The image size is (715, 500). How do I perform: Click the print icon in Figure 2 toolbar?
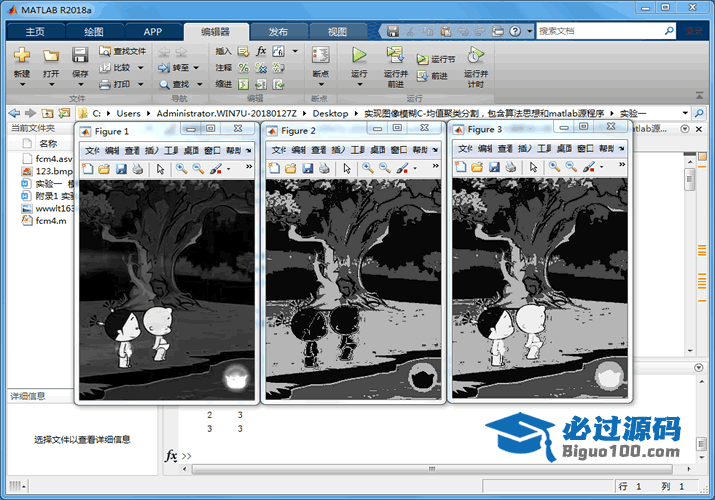point(324,168)
